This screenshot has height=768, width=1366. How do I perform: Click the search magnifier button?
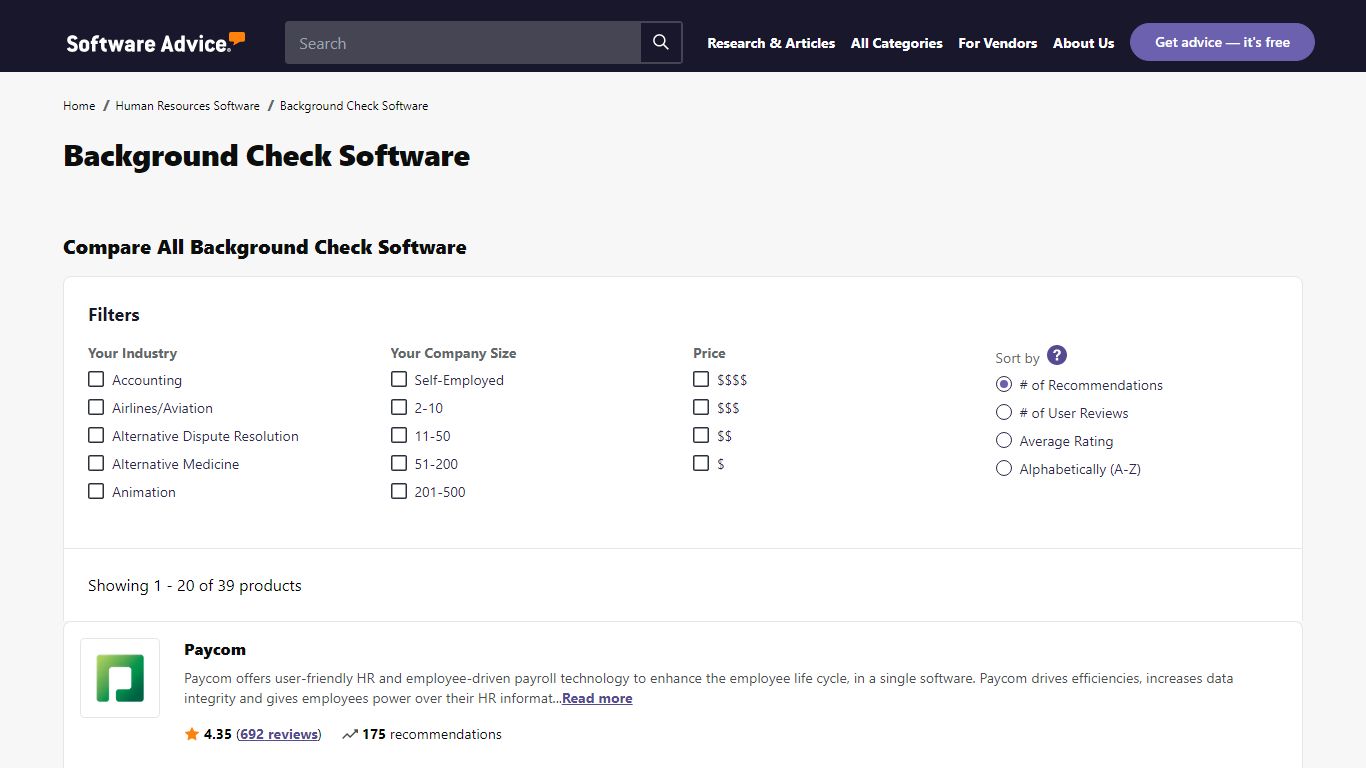click(x=661, y=43)
